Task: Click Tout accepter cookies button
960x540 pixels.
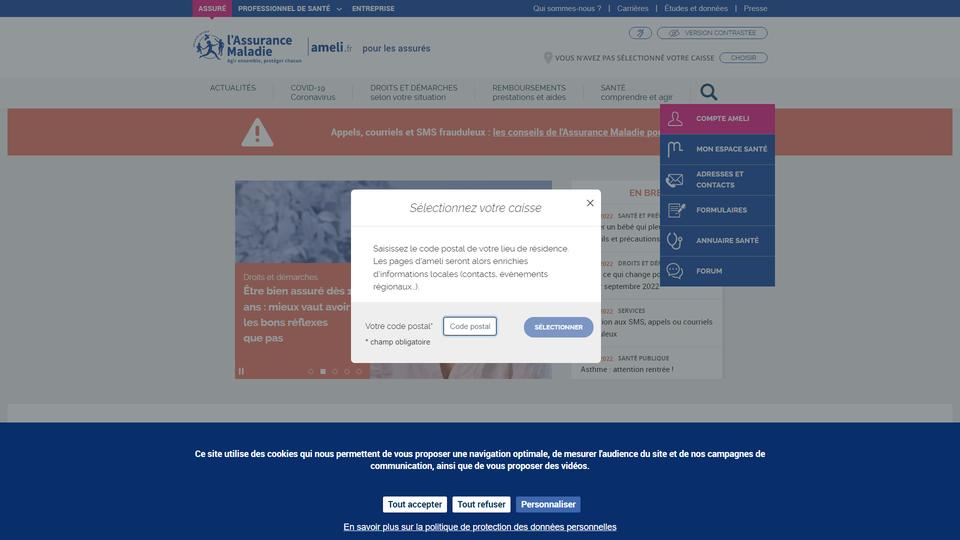Action: click(414, 504)
